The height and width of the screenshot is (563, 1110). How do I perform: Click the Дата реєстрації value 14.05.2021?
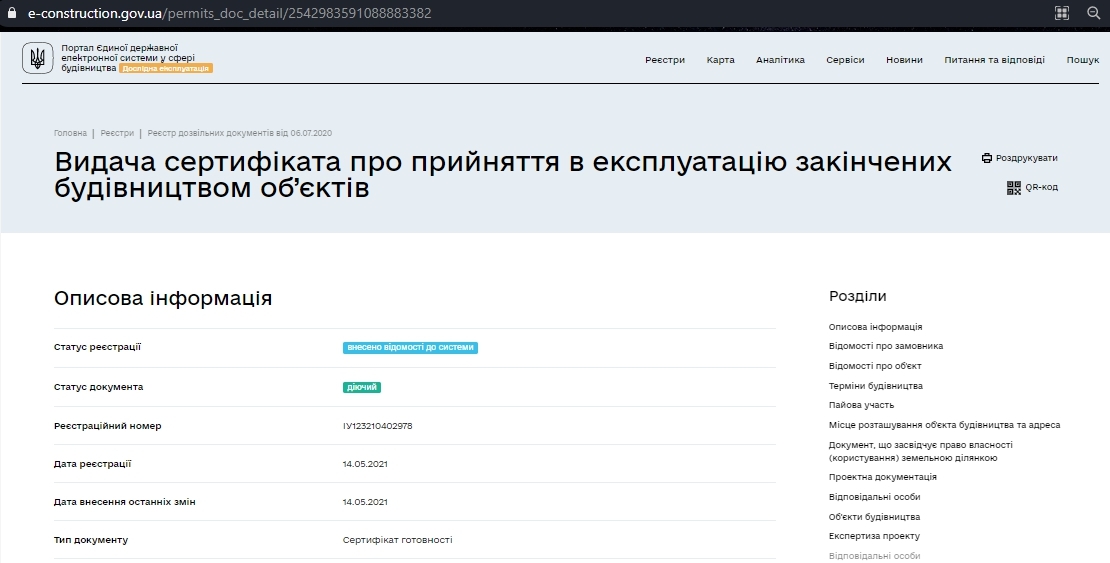(x=365, y=465)
